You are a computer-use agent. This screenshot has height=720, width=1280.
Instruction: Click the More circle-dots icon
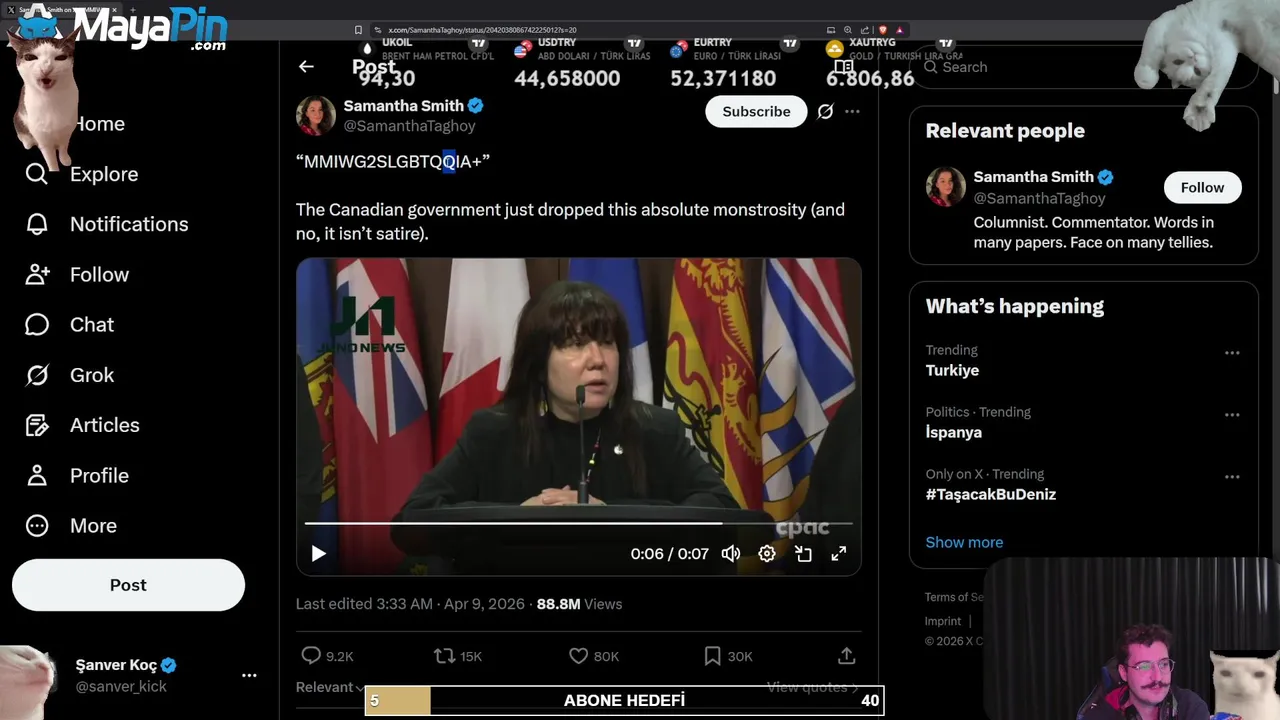click(x=37, y=525)
